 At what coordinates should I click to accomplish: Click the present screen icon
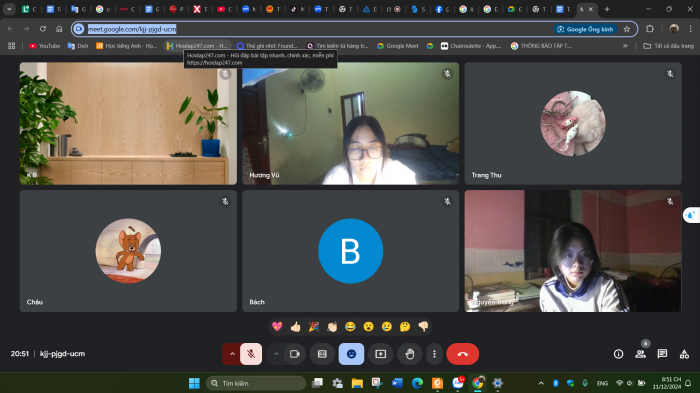(380, 354)
